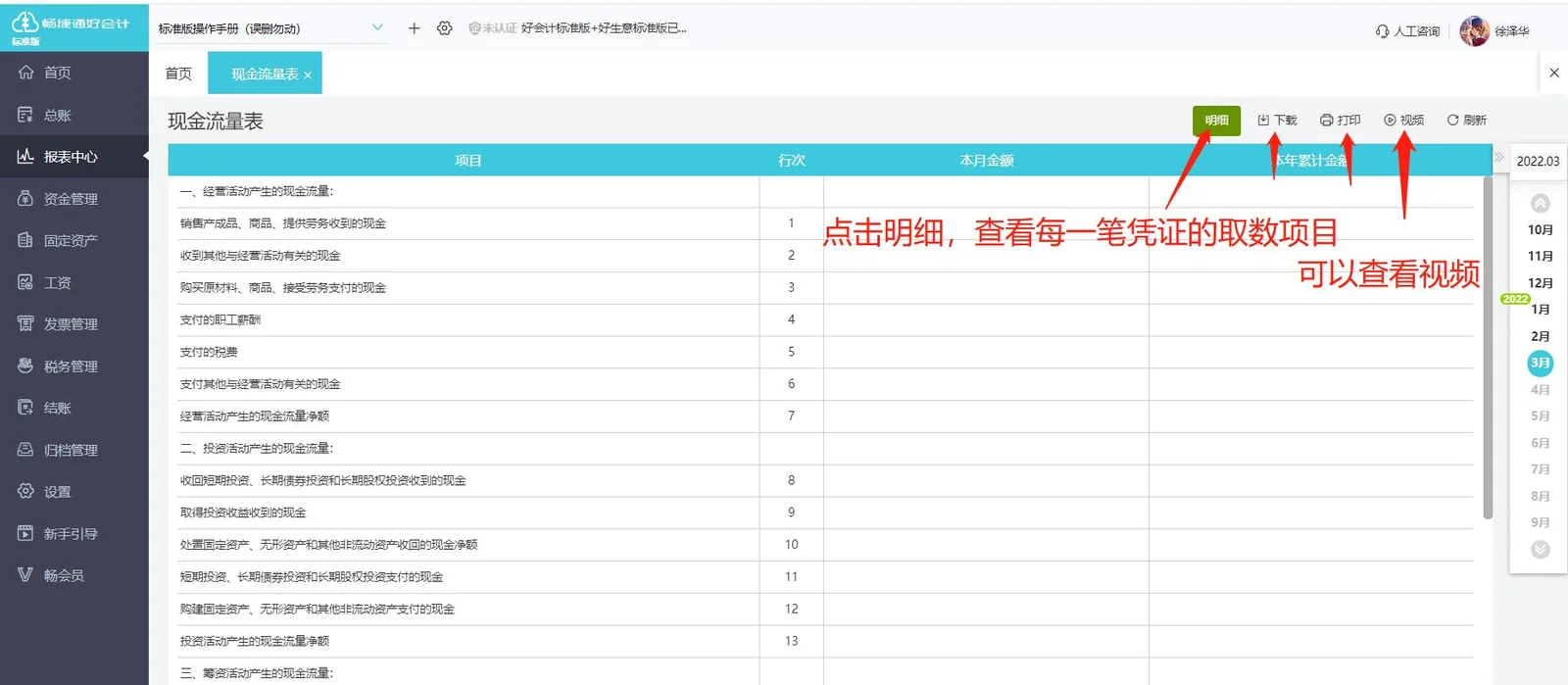Switch to the 首页 tab
Image resolution: width=1568 pixels, height=685 pixels.
(x=178, y=73)
